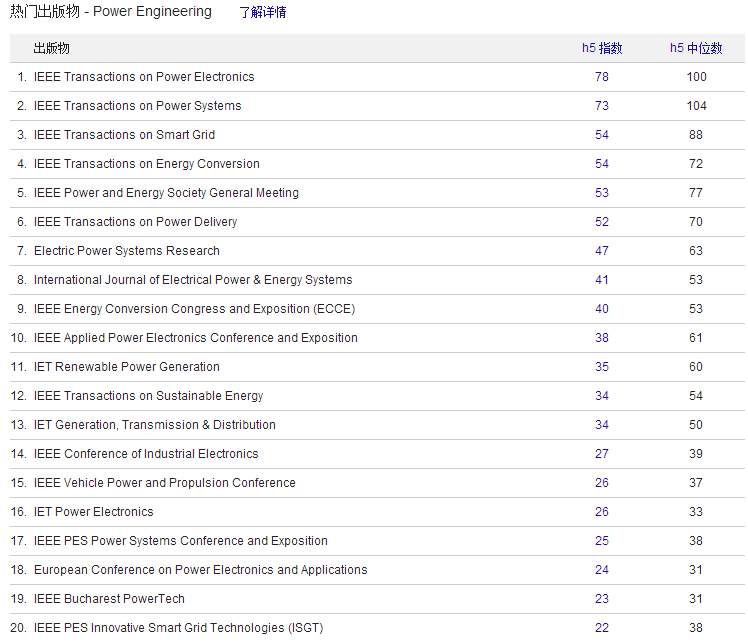The width and height of the screenshot is (748, 642).
Task: Select IEEE Transactions on Power Systems title
Action: 137,106
